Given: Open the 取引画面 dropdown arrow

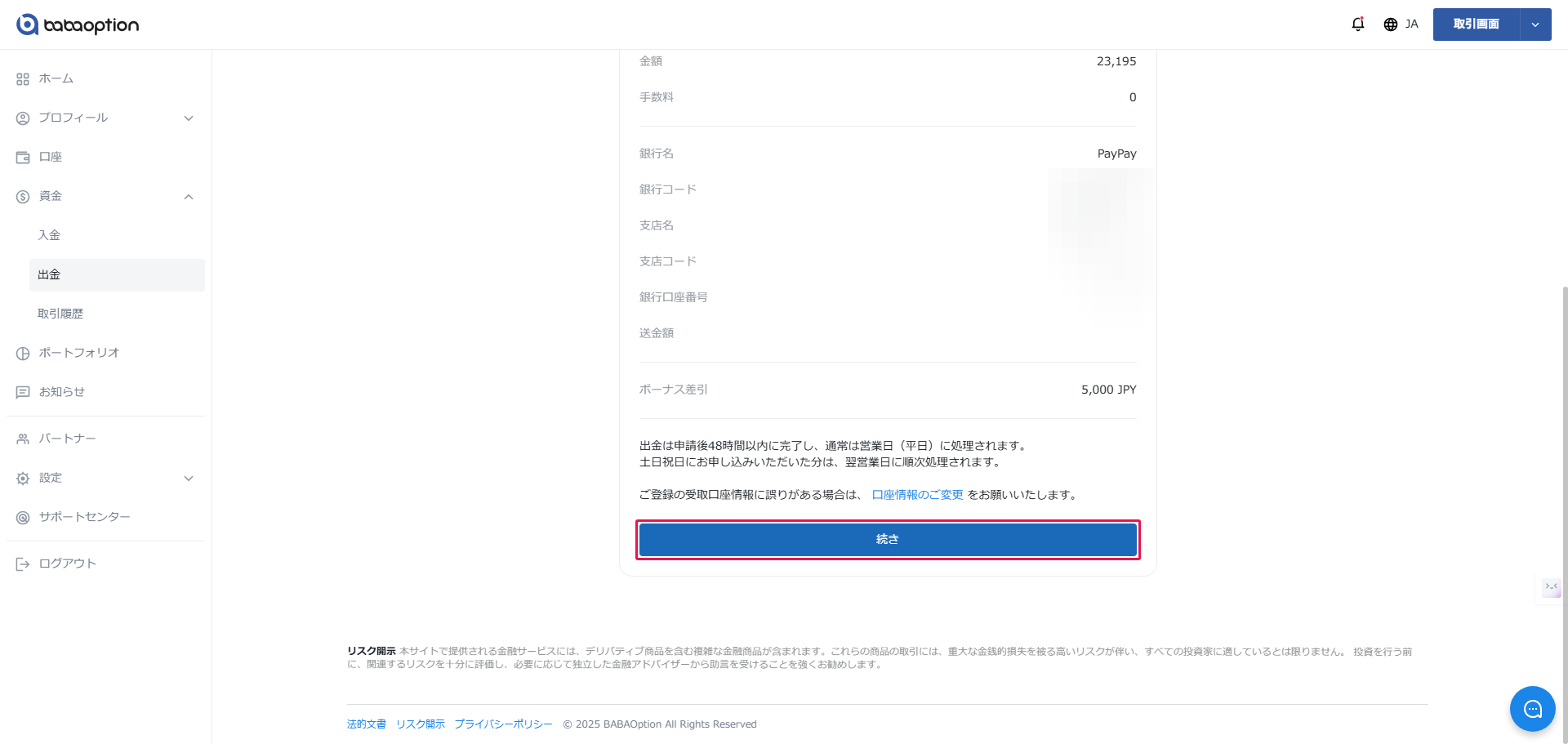Looking at the screenshot, I should [1535, 25].
